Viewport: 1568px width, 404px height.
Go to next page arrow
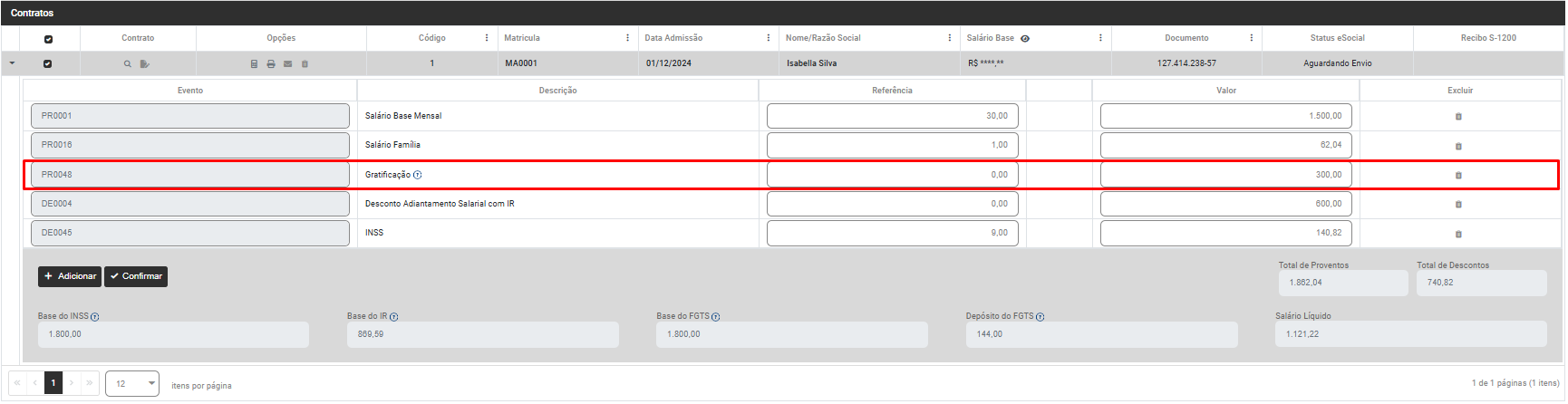(x=72, y=382)
